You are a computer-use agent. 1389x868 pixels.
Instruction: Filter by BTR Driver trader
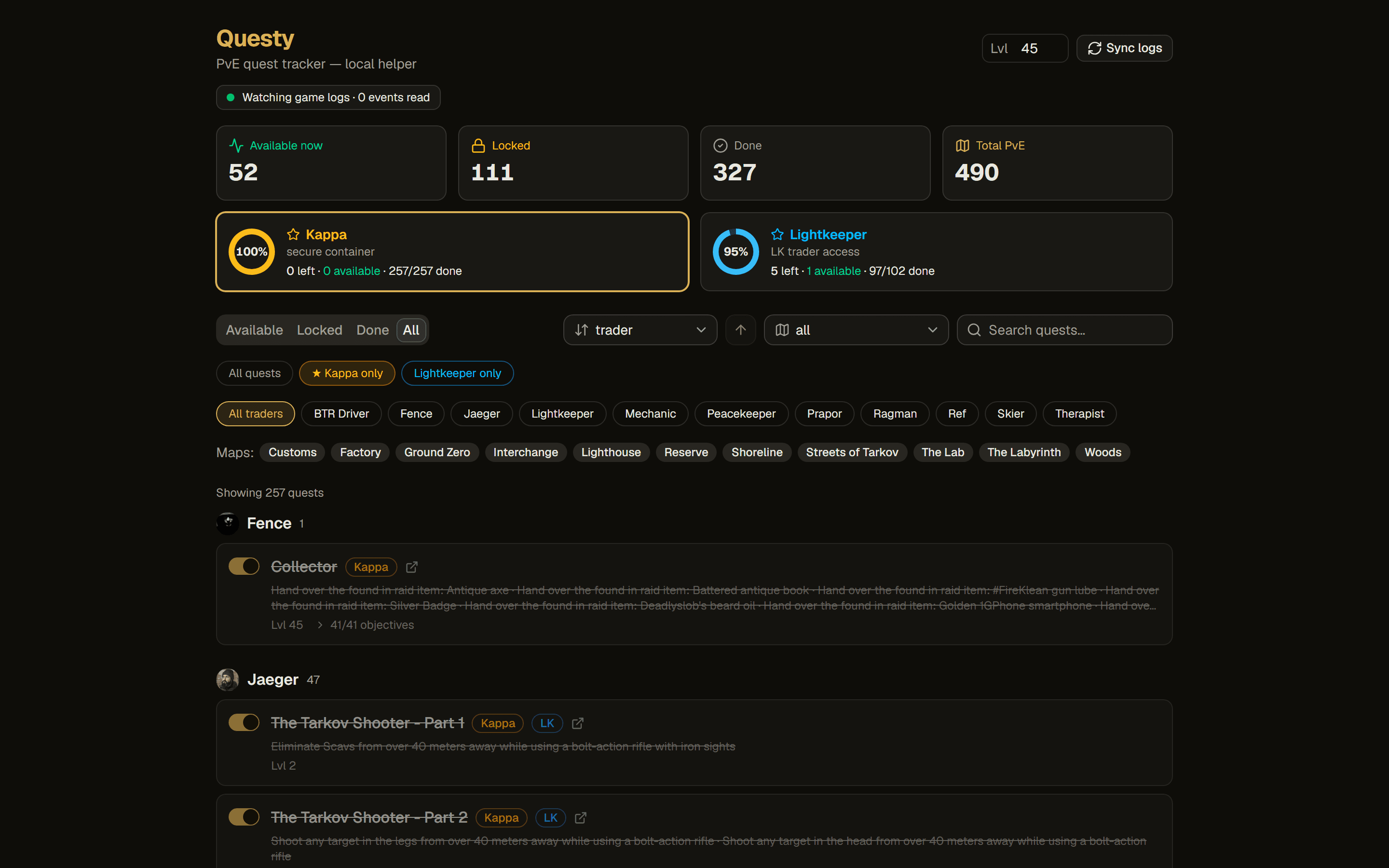pyautogui.click(x=341, y=413)
